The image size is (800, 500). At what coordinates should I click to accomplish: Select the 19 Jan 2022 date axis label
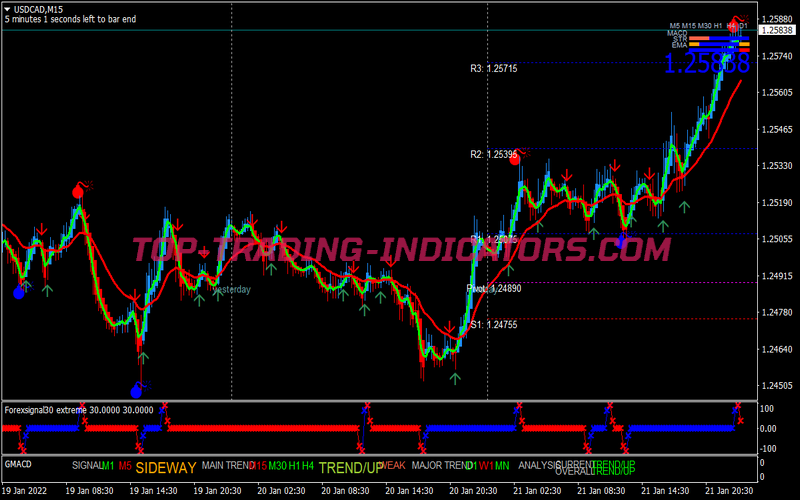pyautogui.click(x=24, y=491)
